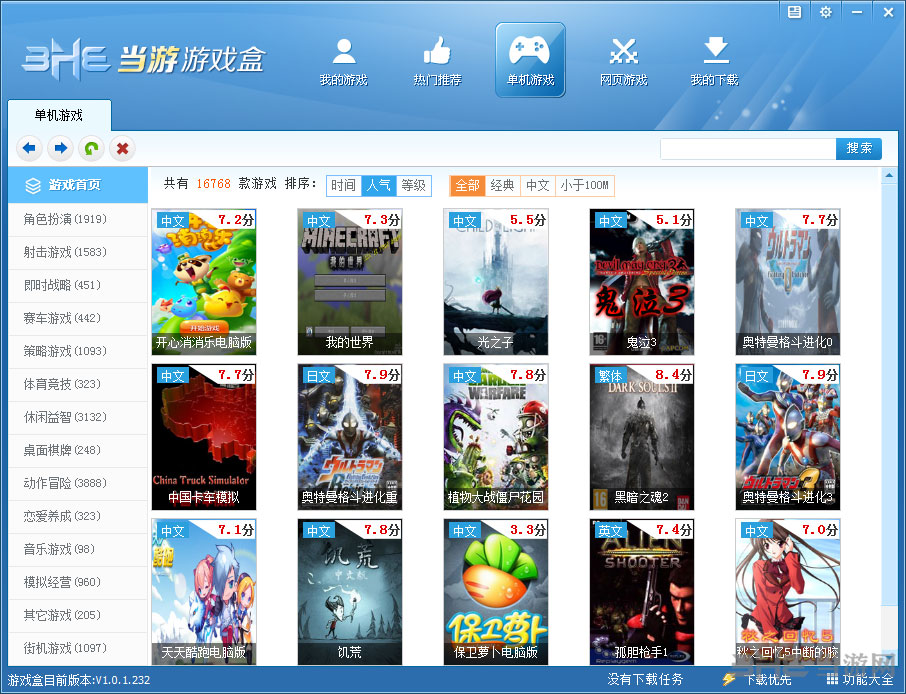Open the 光之子 game cover
Viewport: 906px width, 694px height.
[496, 282]
